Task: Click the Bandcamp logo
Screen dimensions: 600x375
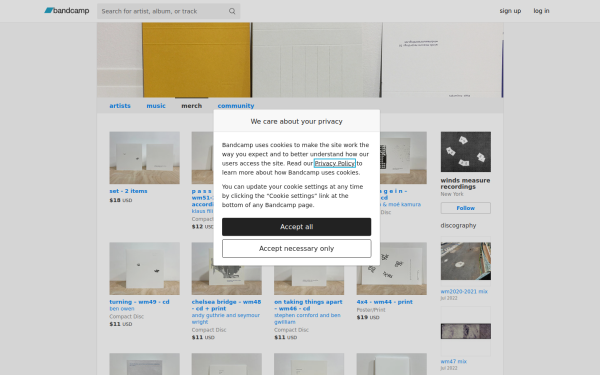Action: coord(67,11)
